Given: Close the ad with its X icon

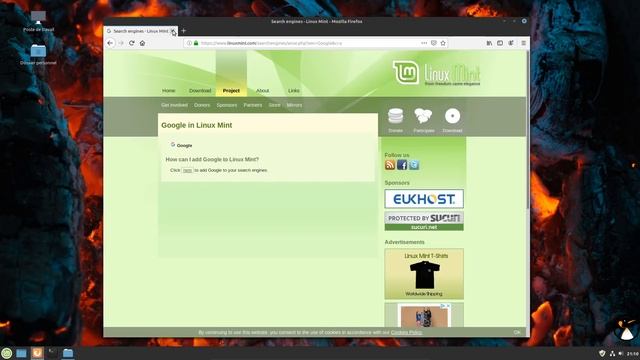Looking at the screenshot, I should (x=448, y=306).
